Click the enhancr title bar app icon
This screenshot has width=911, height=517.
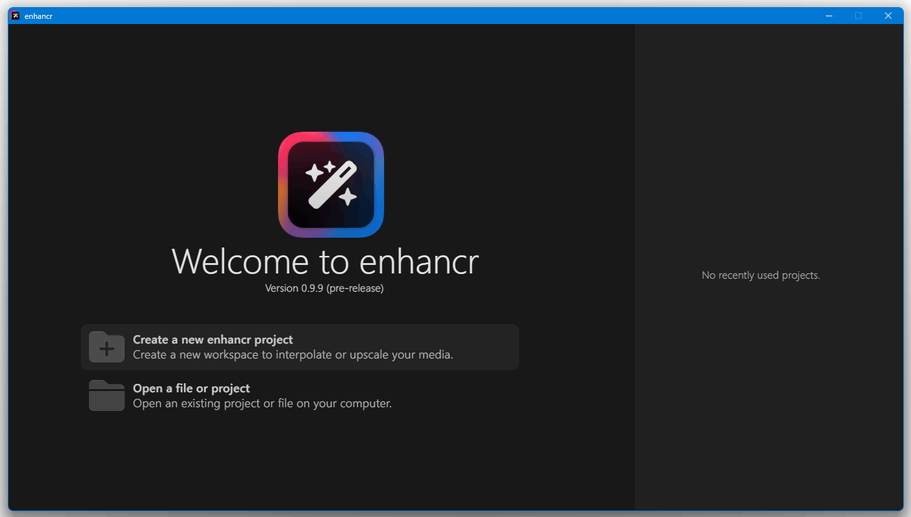coord(16,16)
